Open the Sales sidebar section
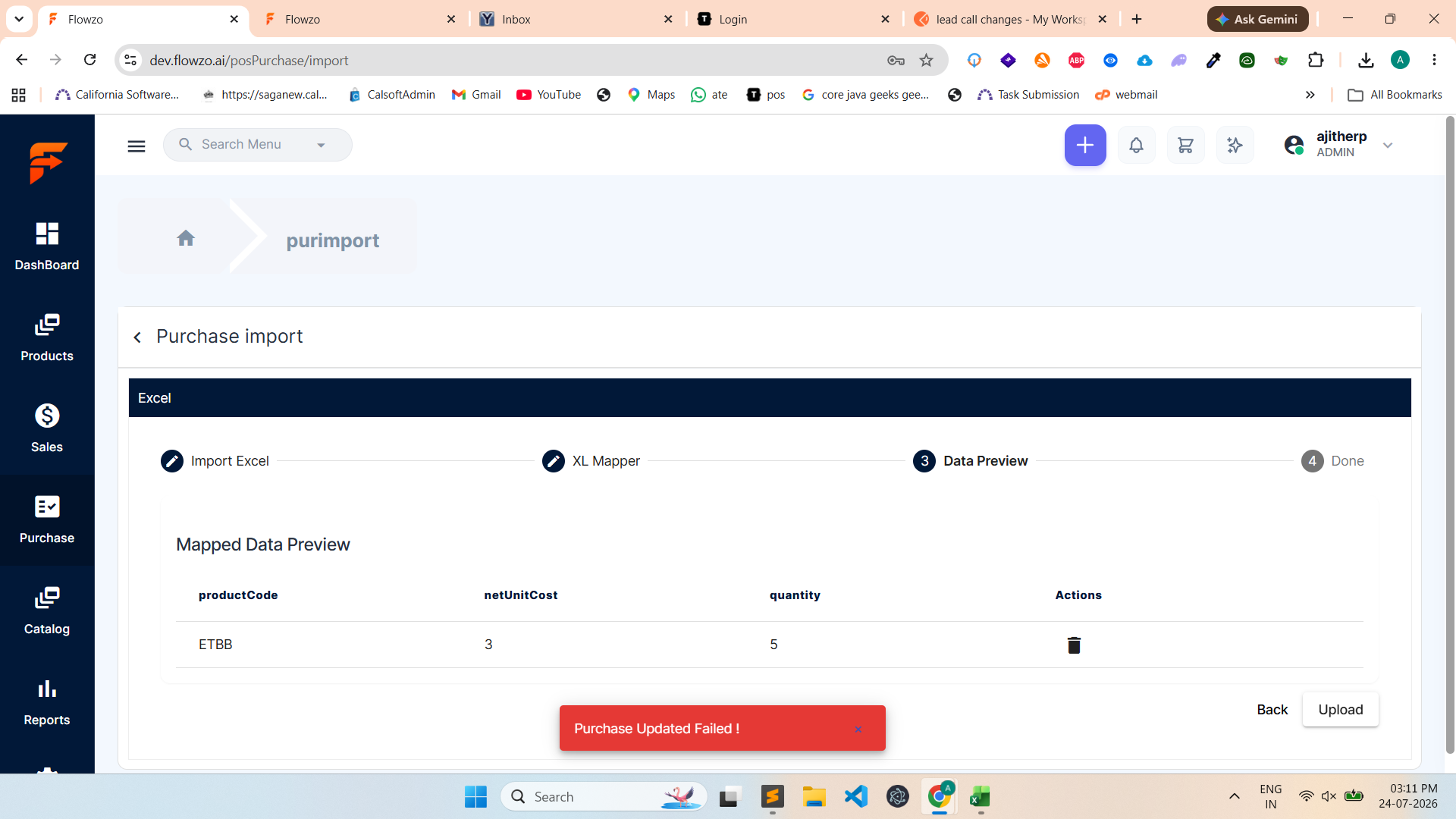1456x819 pixels. 47,428
